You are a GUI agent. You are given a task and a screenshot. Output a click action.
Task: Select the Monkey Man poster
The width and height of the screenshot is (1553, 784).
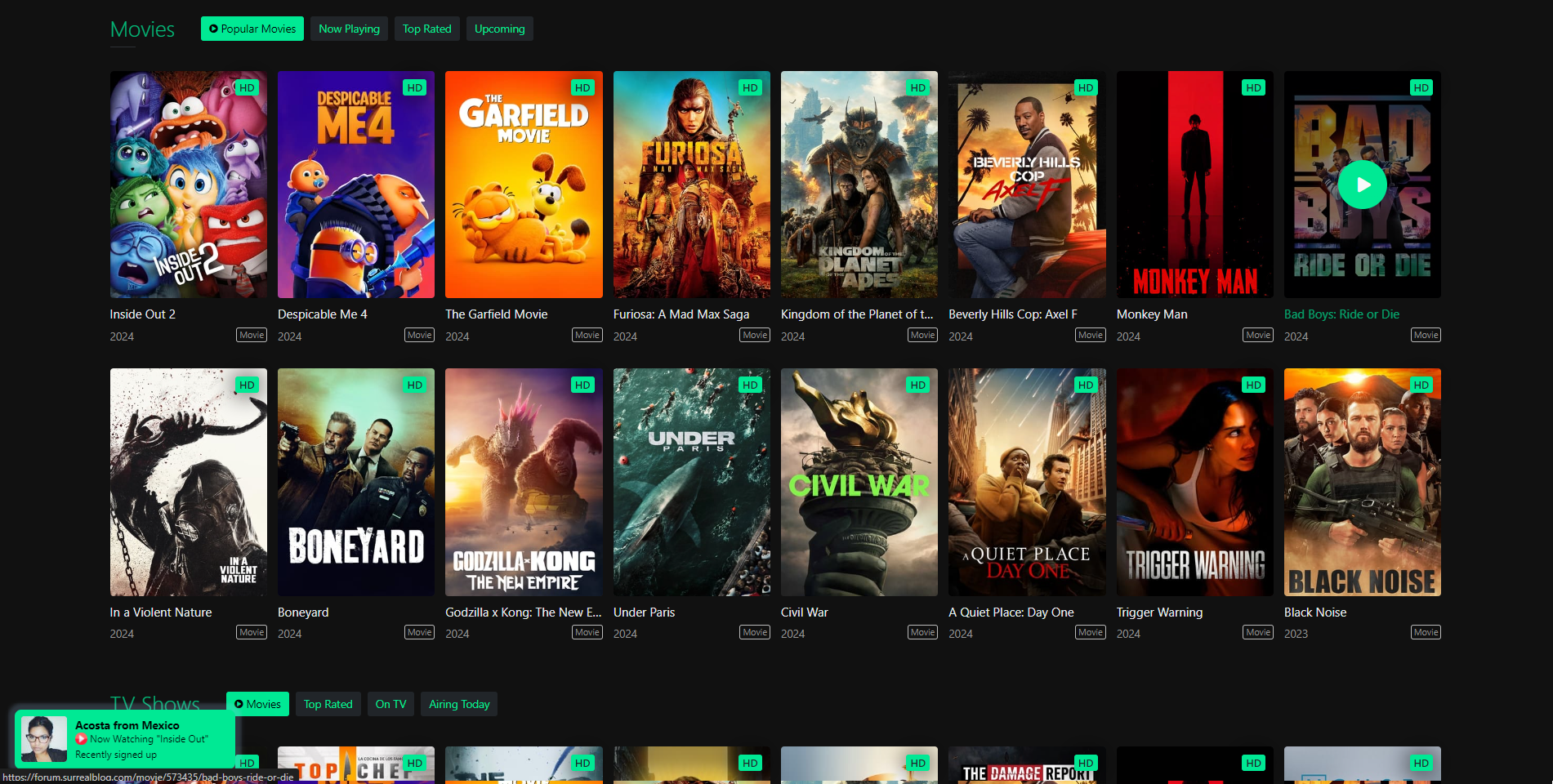1194,185
